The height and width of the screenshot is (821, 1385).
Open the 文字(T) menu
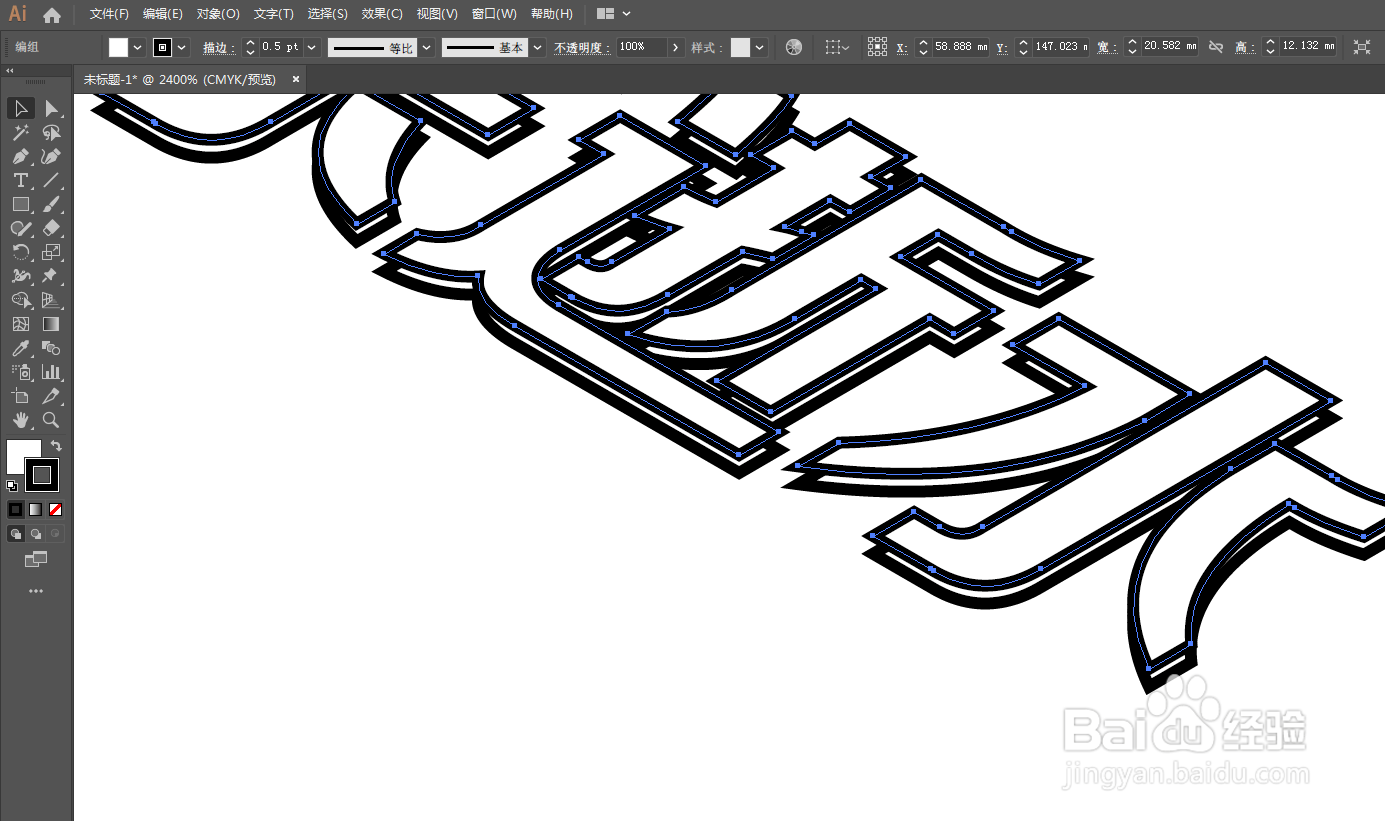(274, 14)
